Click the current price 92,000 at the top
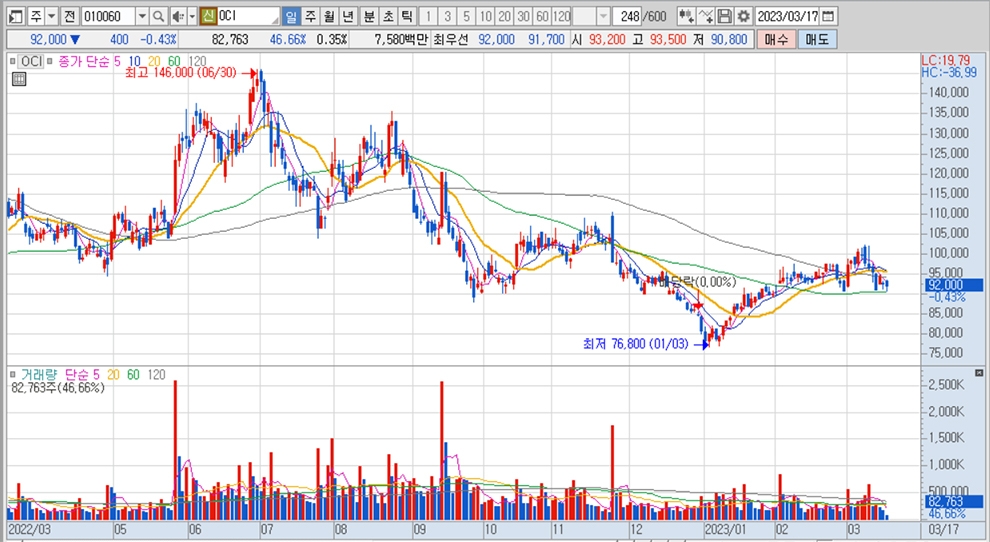The image size is (990, 542). pos(48,39)
